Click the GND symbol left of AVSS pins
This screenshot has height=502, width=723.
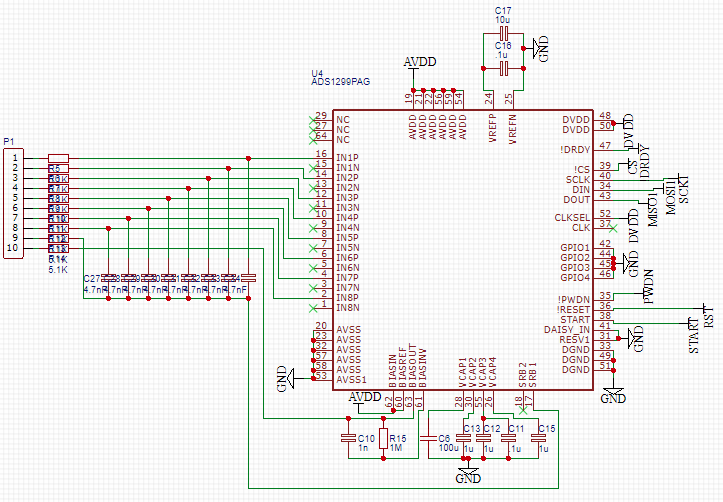pyautogui.click(x=286, y=379)
